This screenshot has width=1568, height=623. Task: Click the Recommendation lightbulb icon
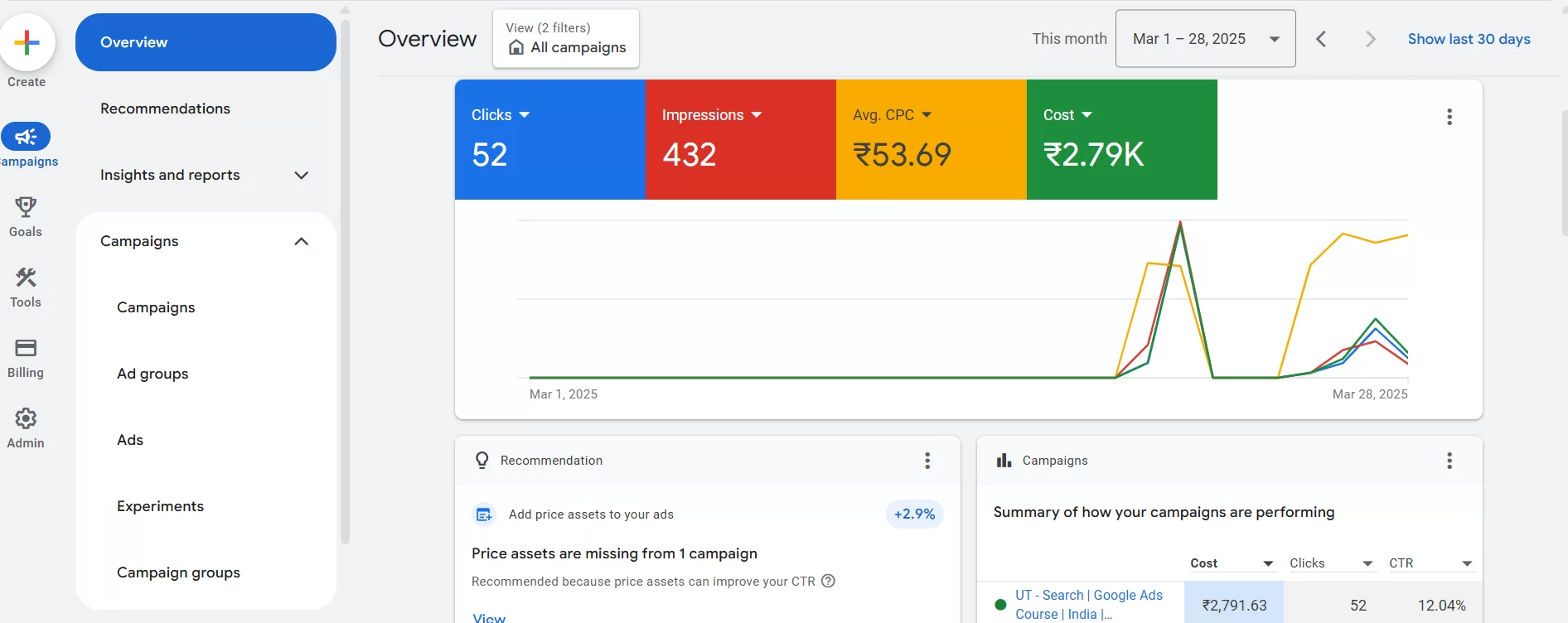tap(482, 460)
